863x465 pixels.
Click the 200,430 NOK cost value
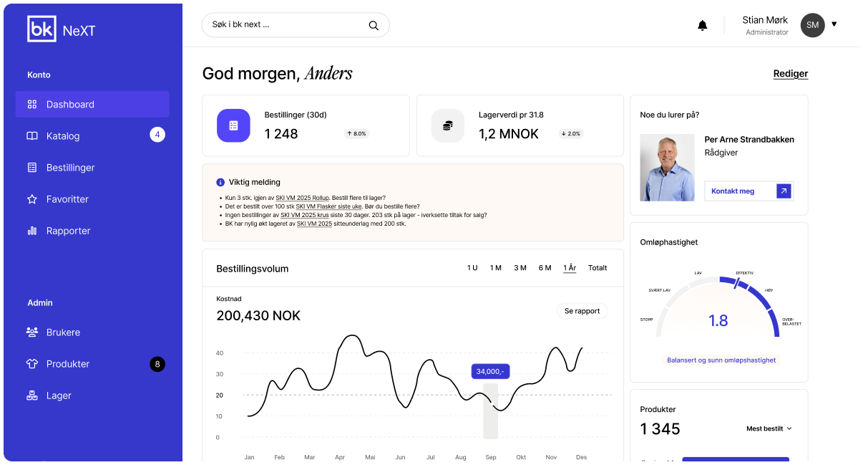(258, 316)
